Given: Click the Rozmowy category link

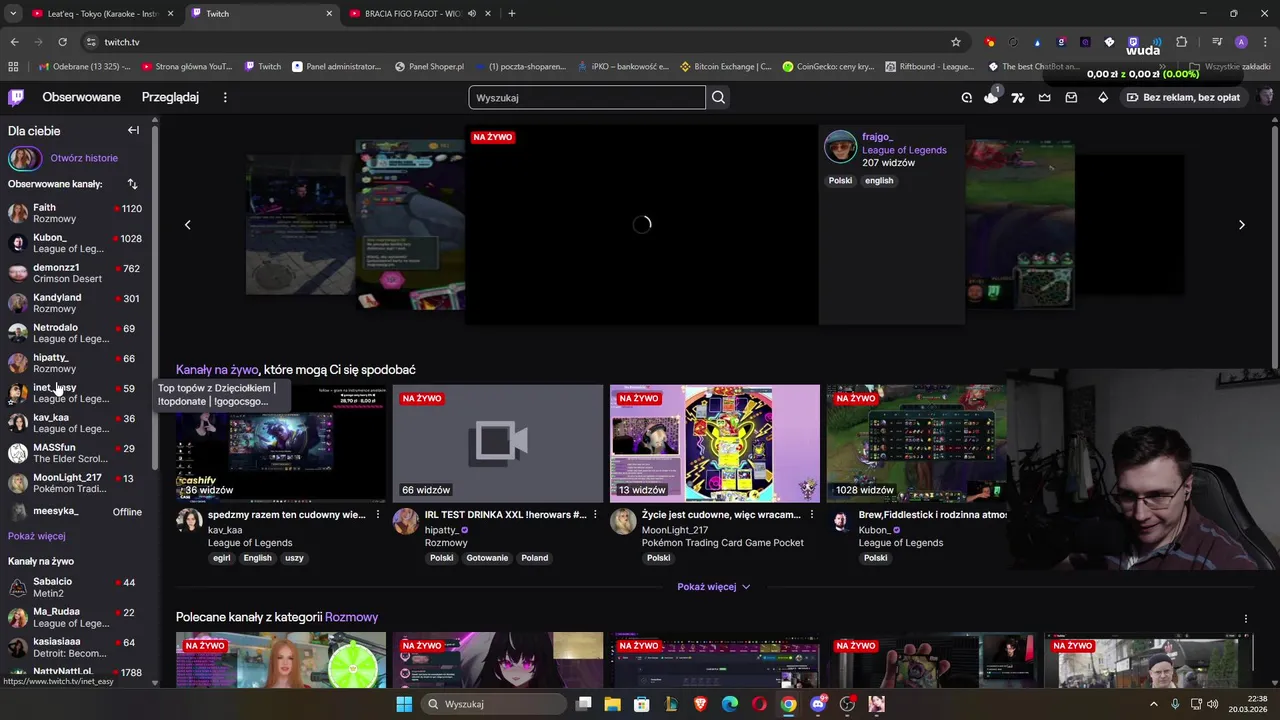Looking at the screenshot, I should pos(351,618).
